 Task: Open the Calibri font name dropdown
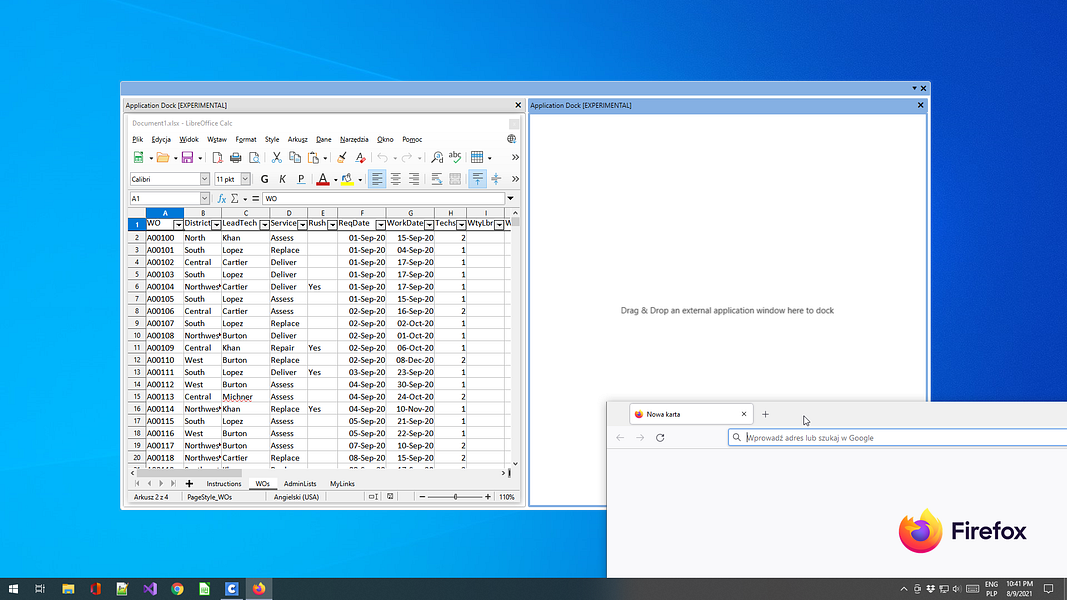[x=205, y=179]
